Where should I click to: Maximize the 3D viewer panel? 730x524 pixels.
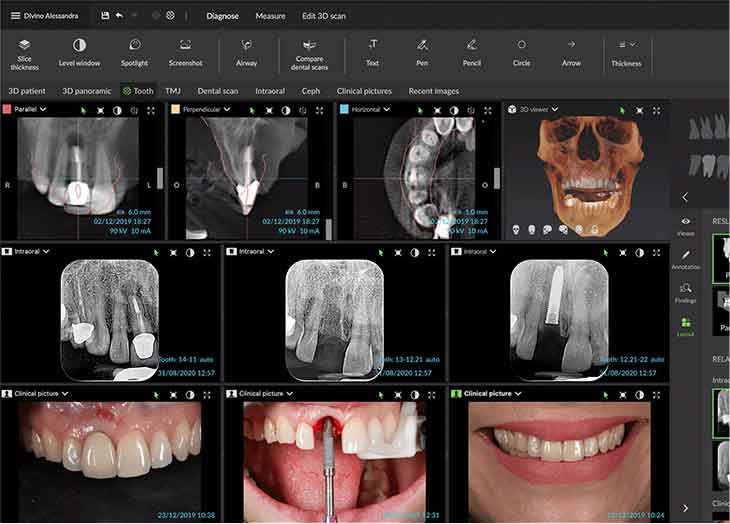[656, 111]
